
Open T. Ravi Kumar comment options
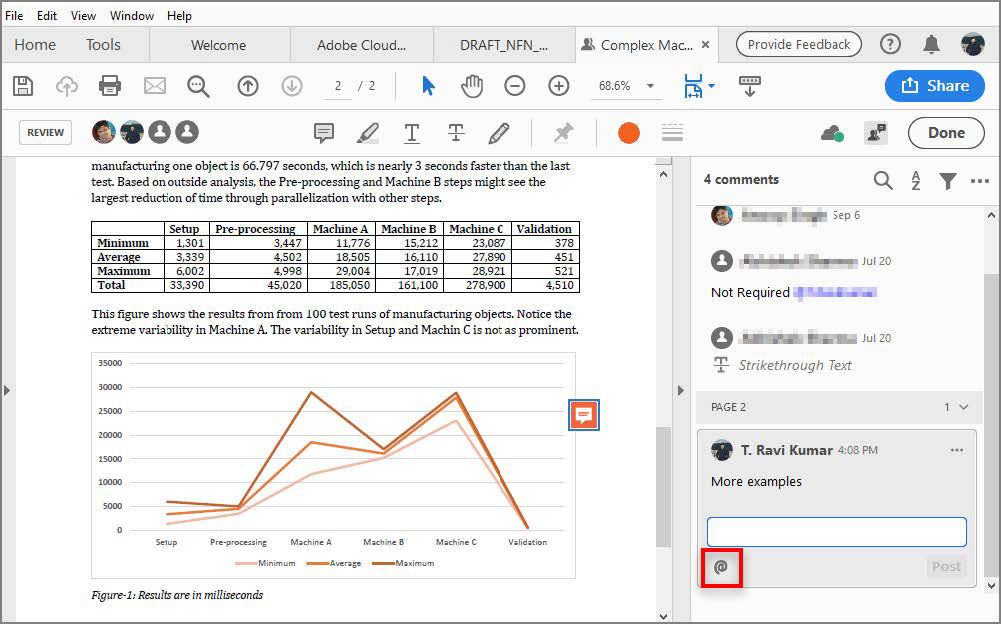coord(956,450)
